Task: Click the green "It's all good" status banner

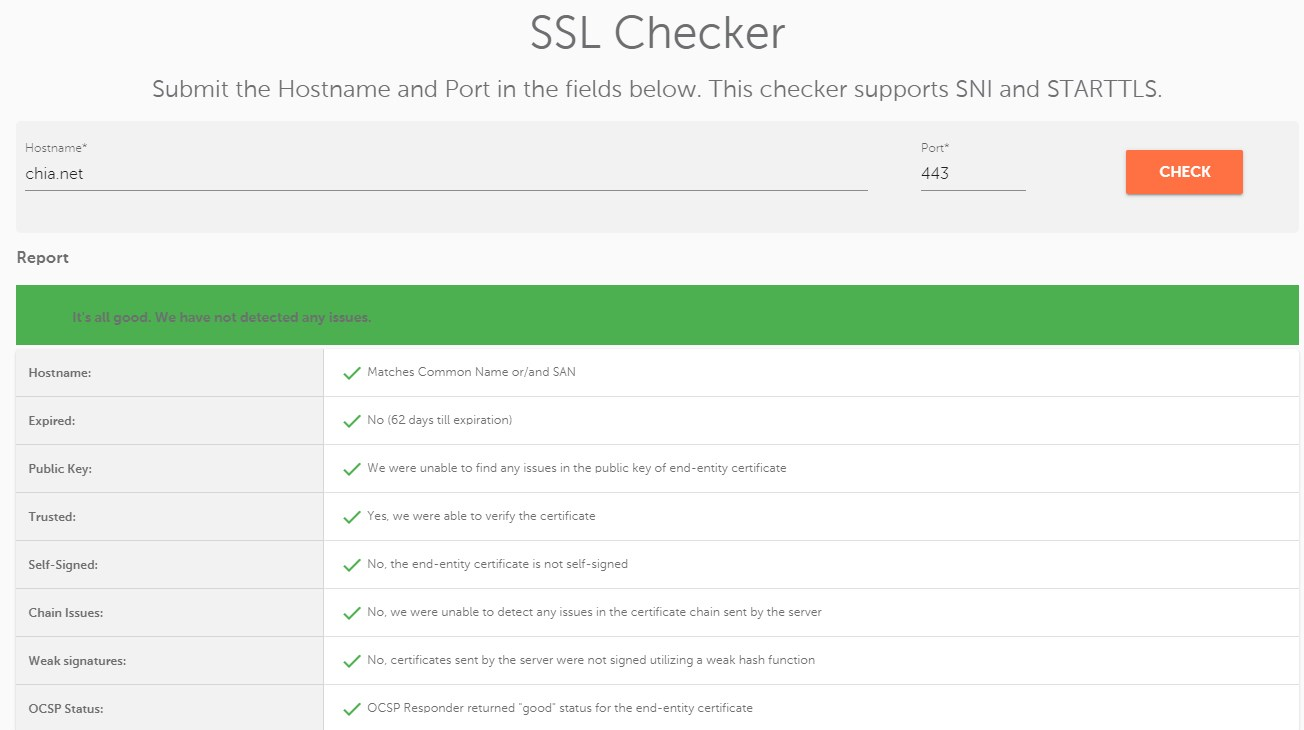Action: [x=657, y=315]
